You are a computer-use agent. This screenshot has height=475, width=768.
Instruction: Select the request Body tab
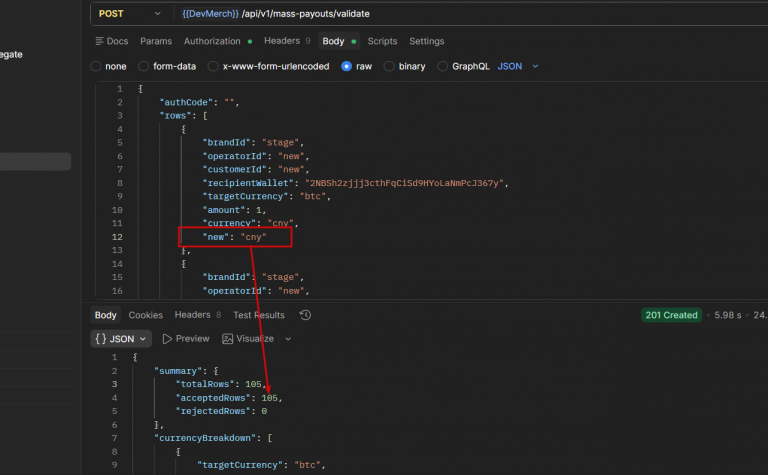coord(339,41)
